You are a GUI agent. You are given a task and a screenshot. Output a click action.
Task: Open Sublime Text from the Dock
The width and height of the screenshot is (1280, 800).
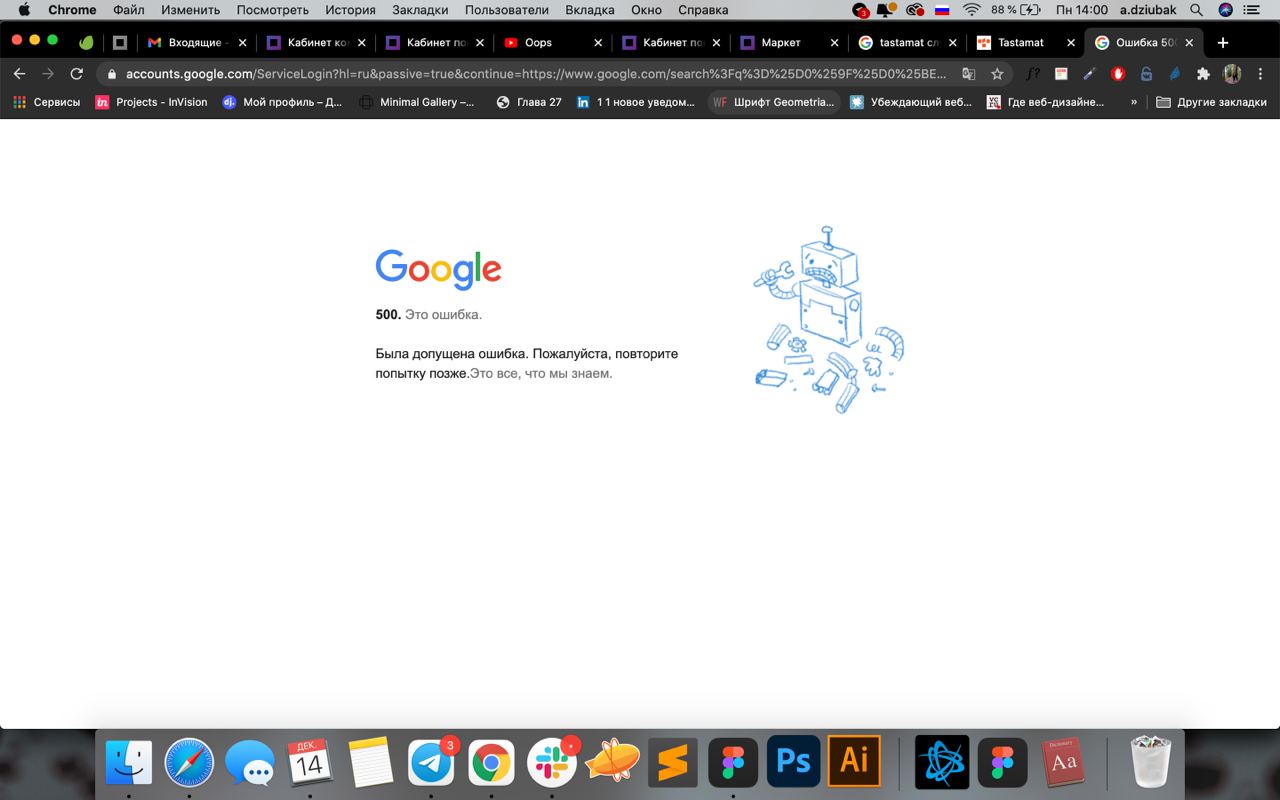pos(672,764)
